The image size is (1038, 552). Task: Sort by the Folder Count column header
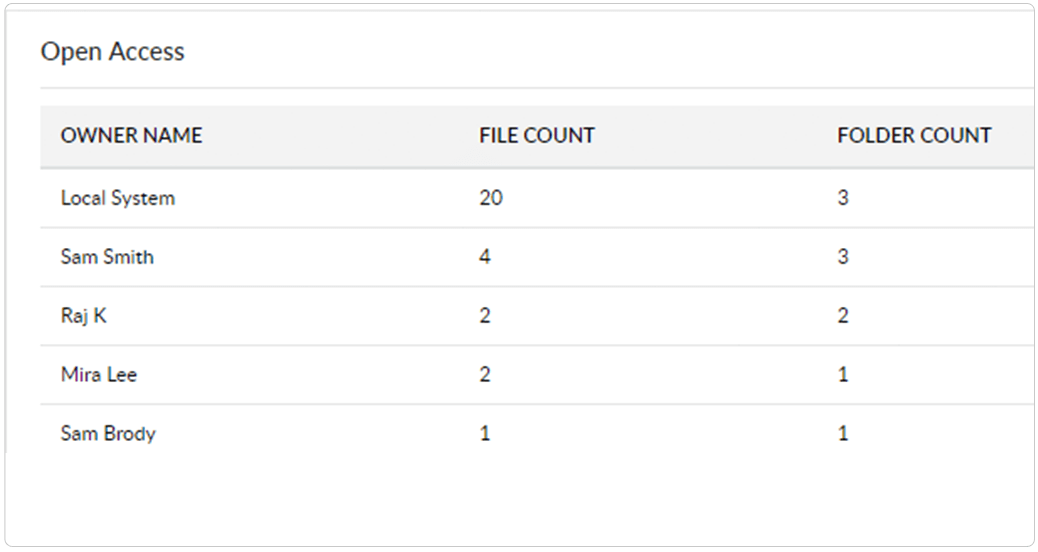tap(914, 135)
